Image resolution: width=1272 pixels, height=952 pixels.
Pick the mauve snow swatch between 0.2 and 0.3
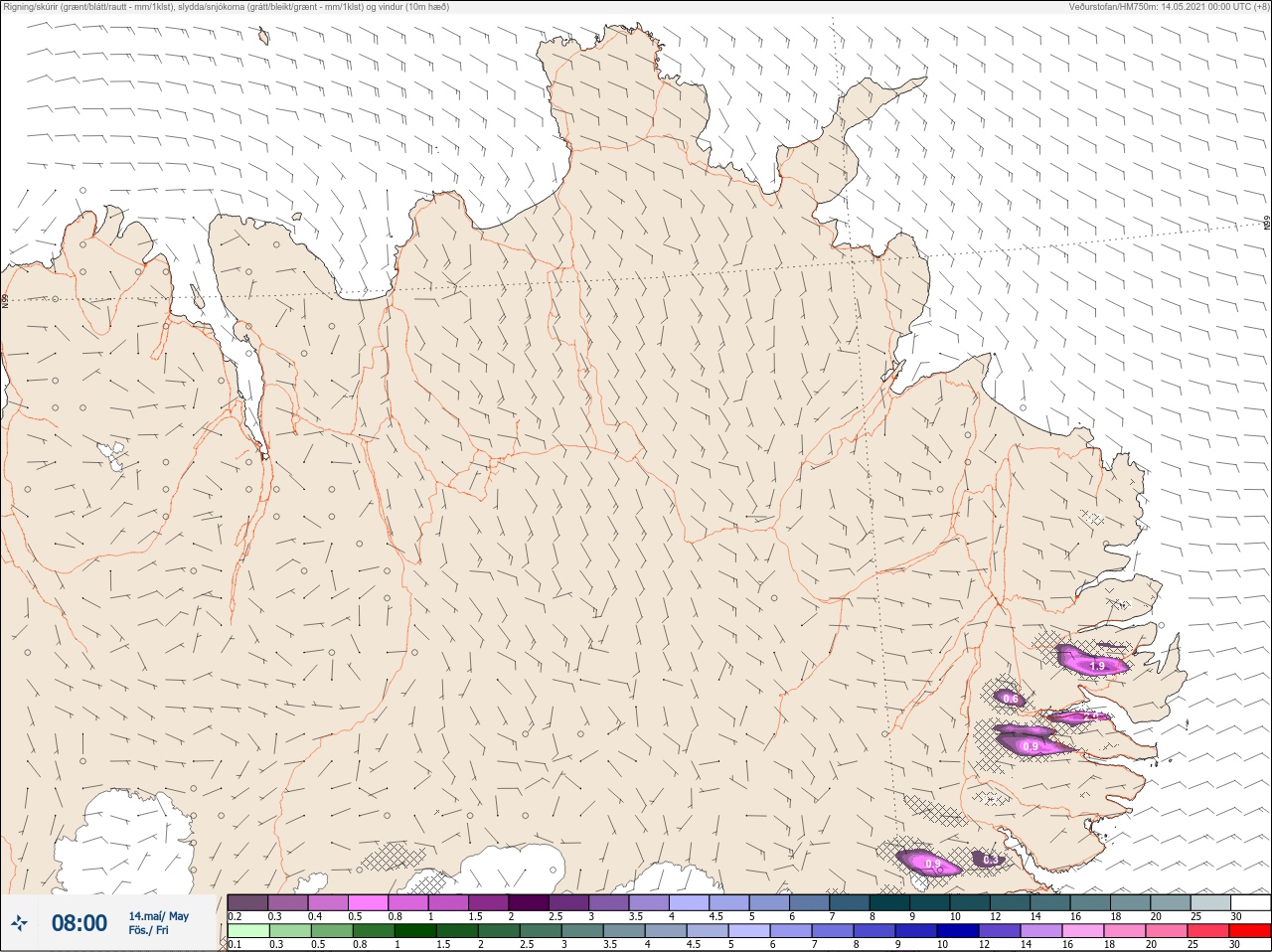point(247,902)
